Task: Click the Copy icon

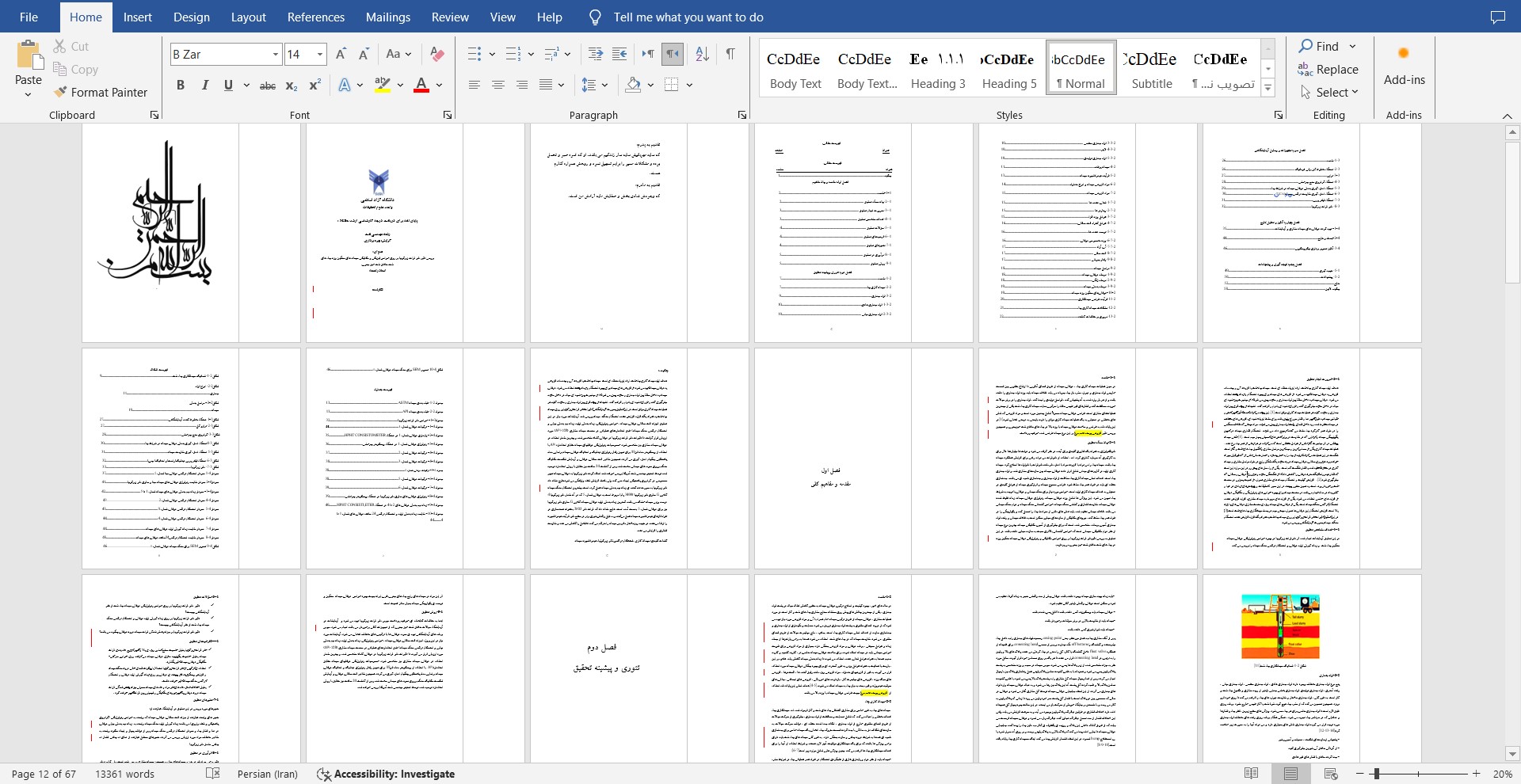Action: [59, 70]
